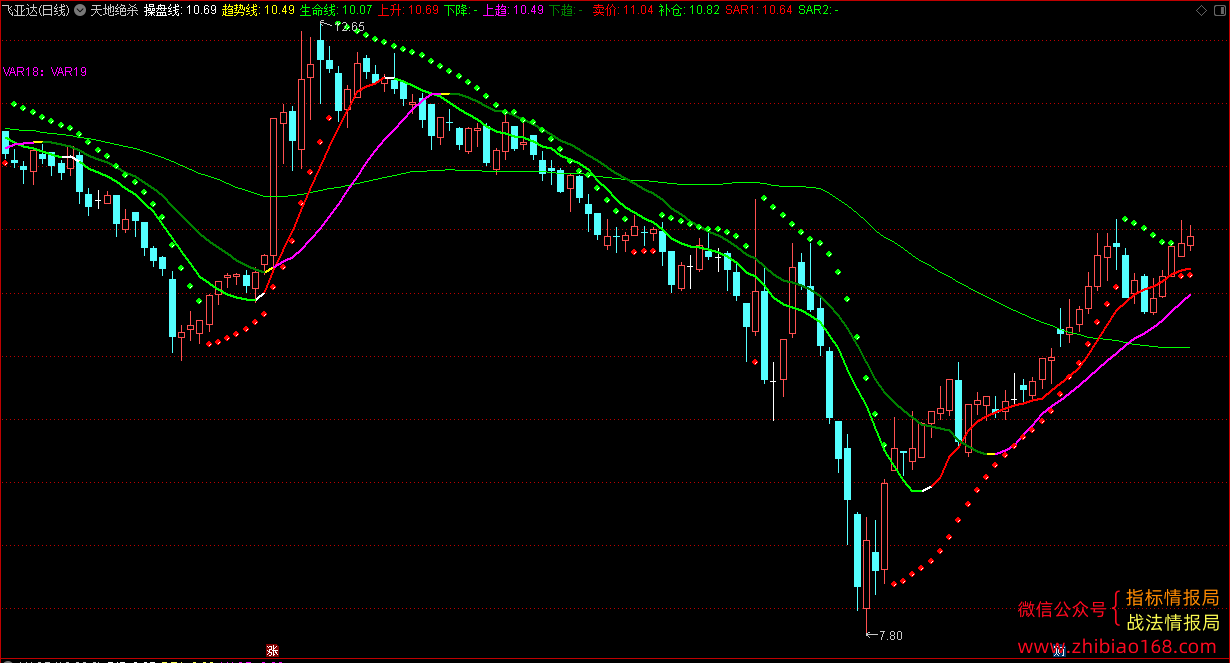Click the green 下趋 label
Viewport: 1230px width, 663px height.
[x=566, y=10]
